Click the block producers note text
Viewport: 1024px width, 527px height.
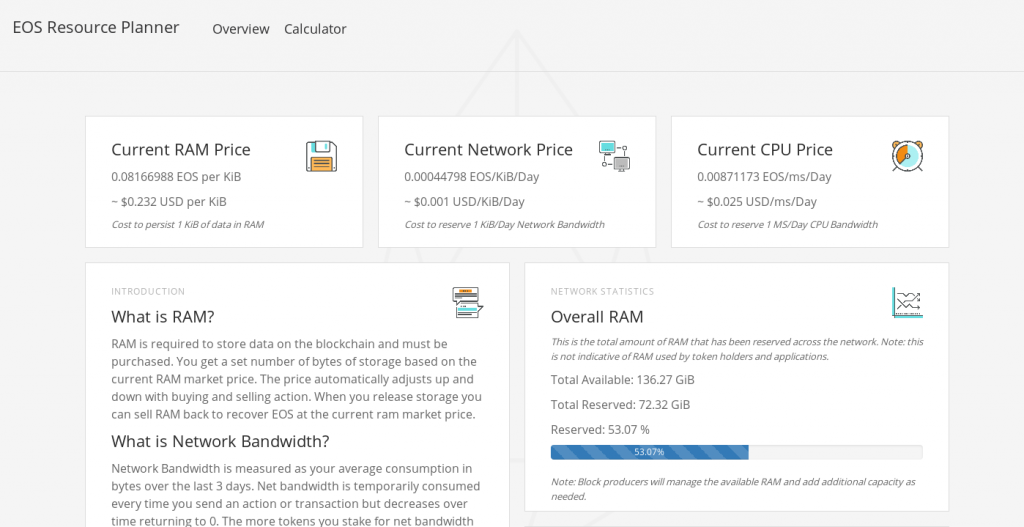tap(733, 489)
